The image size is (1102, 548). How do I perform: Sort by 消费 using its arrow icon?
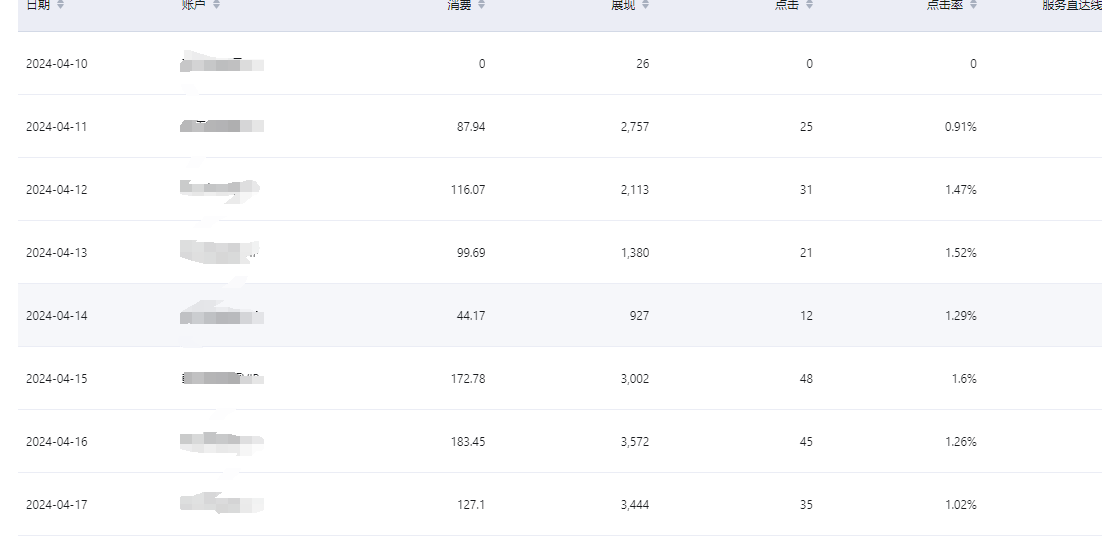pyautogui.click(x=481, y=5)
